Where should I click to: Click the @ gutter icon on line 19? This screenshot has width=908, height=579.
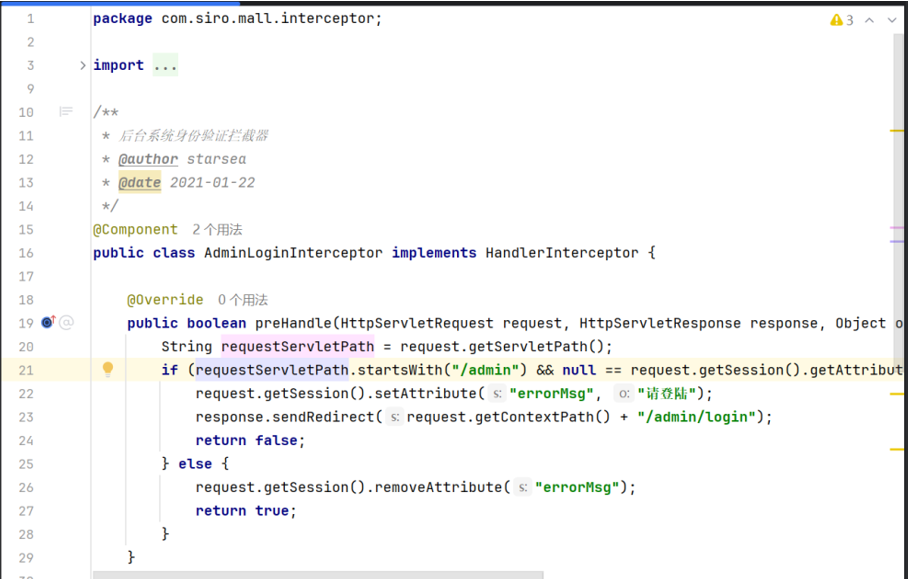pyautogui.click(x=66, y=322)
